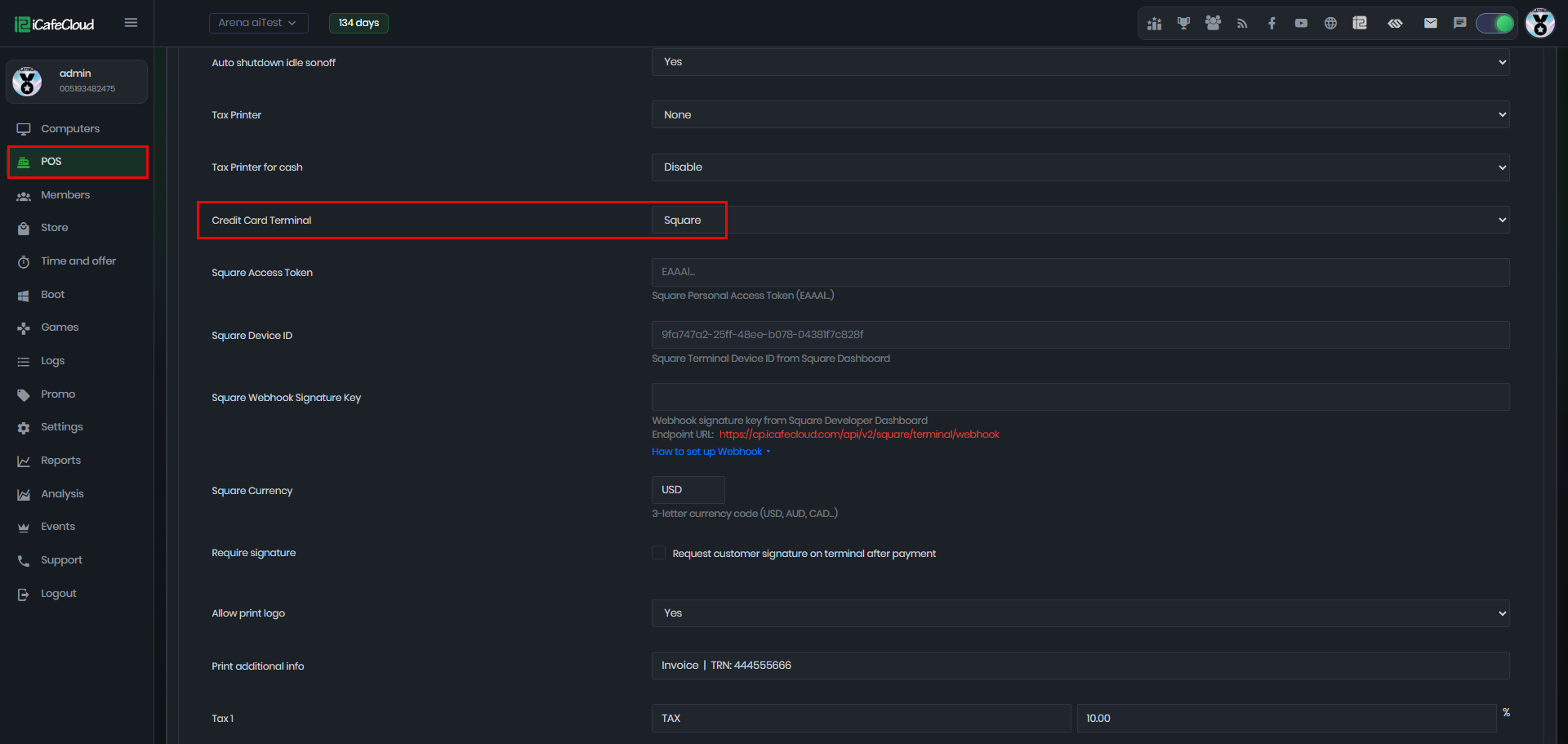1568x744 pixels.
Task: Click the Square webhook endpoint URL
Action: [x=859, y=434]
